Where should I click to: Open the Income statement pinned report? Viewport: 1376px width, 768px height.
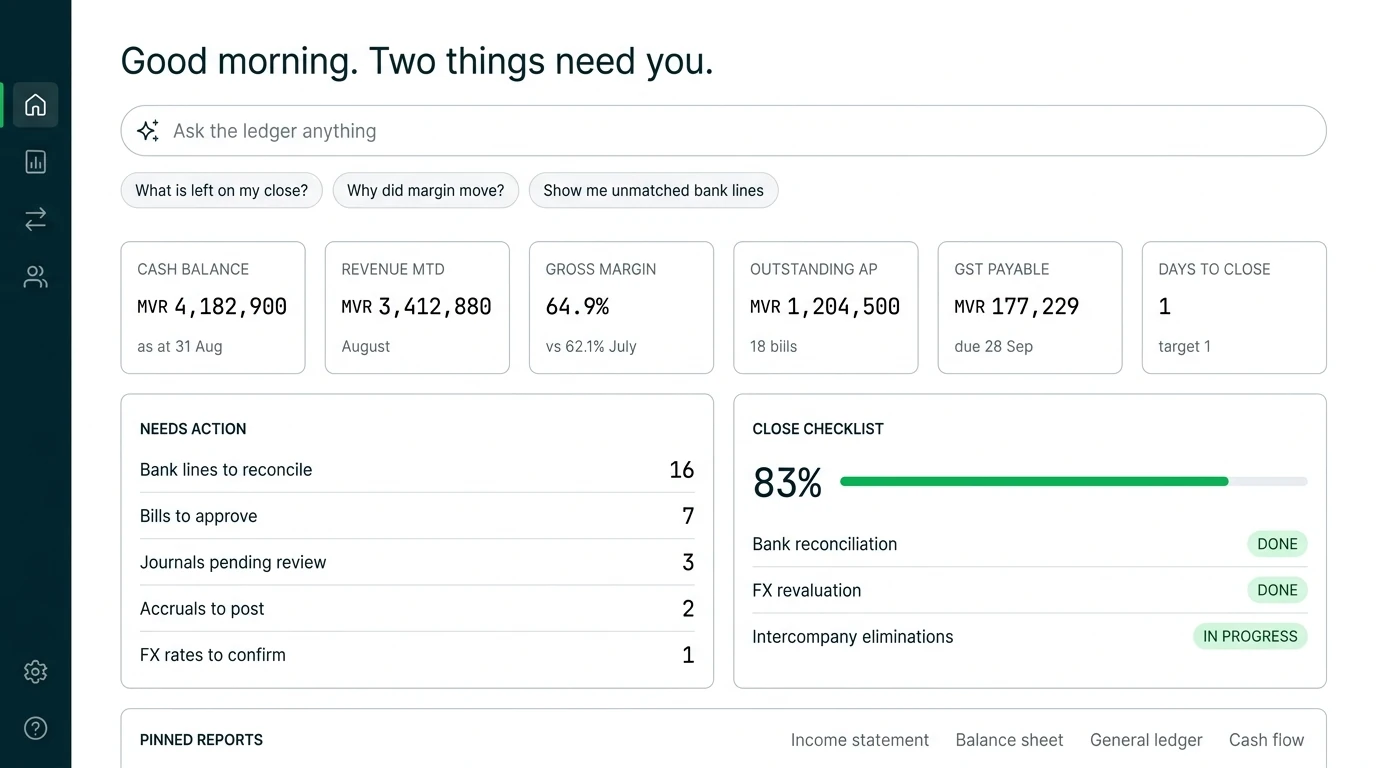coord(859,740)
